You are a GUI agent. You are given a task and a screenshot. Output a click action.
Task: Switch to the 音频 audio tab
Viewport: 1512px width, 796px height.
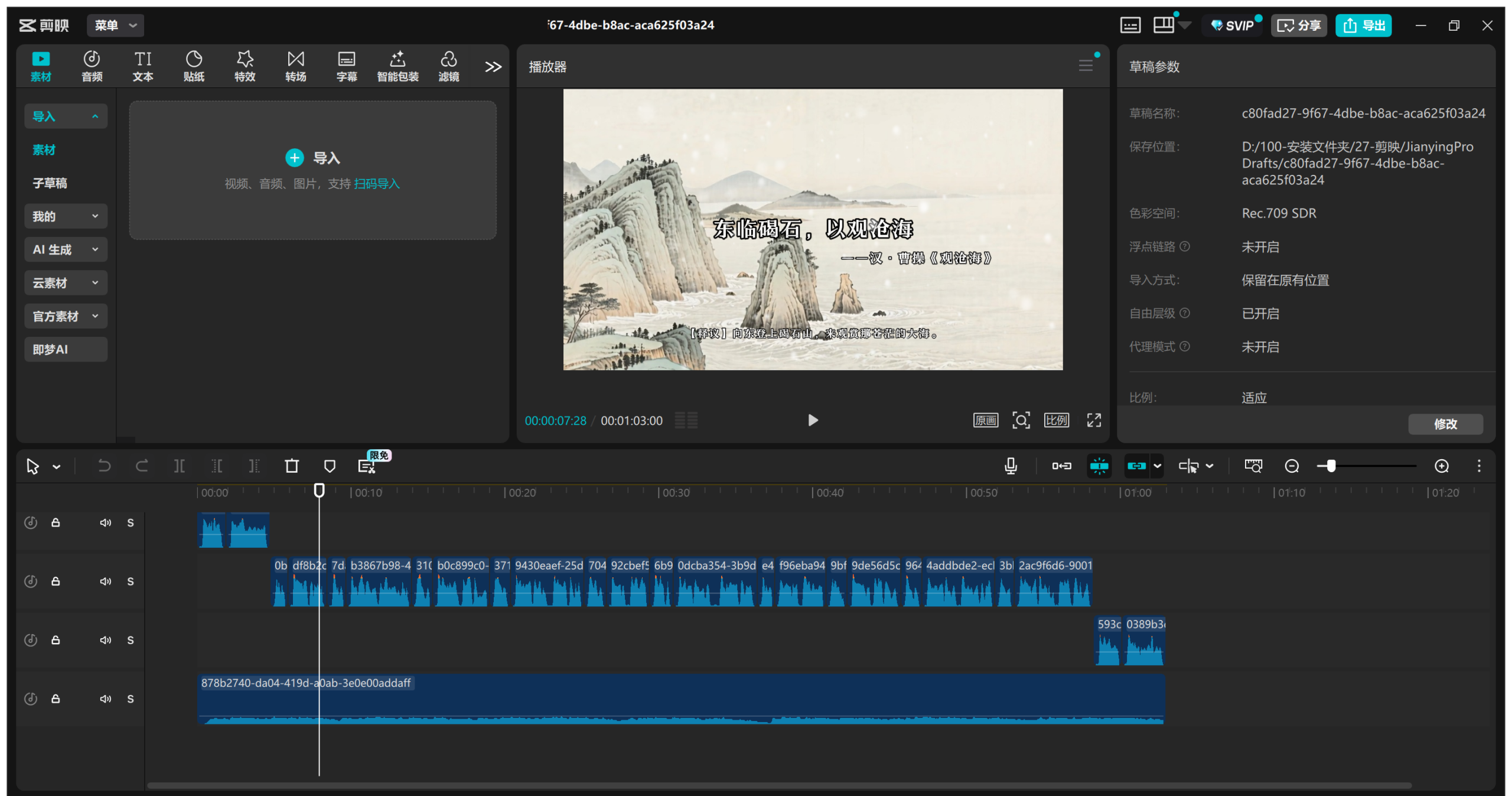point(92,66)
